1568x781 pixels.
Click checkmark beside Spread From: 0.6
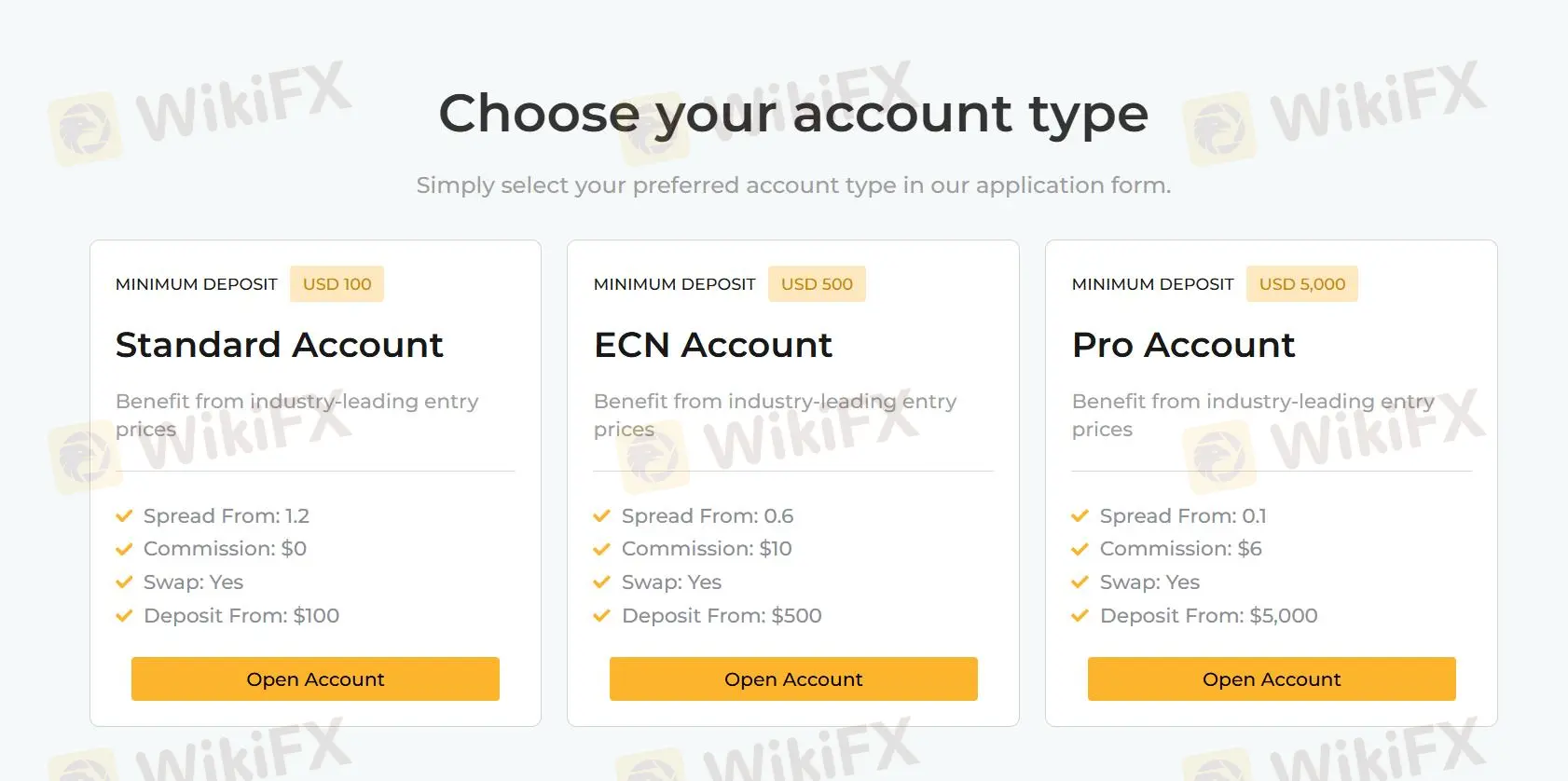click(x=602, y=516)
